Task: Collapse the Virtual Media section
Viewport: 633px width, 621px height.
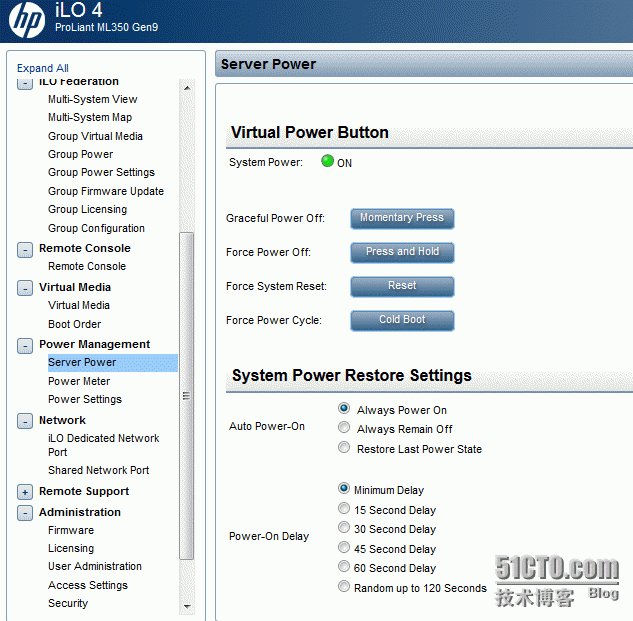Action: [25, 289]
